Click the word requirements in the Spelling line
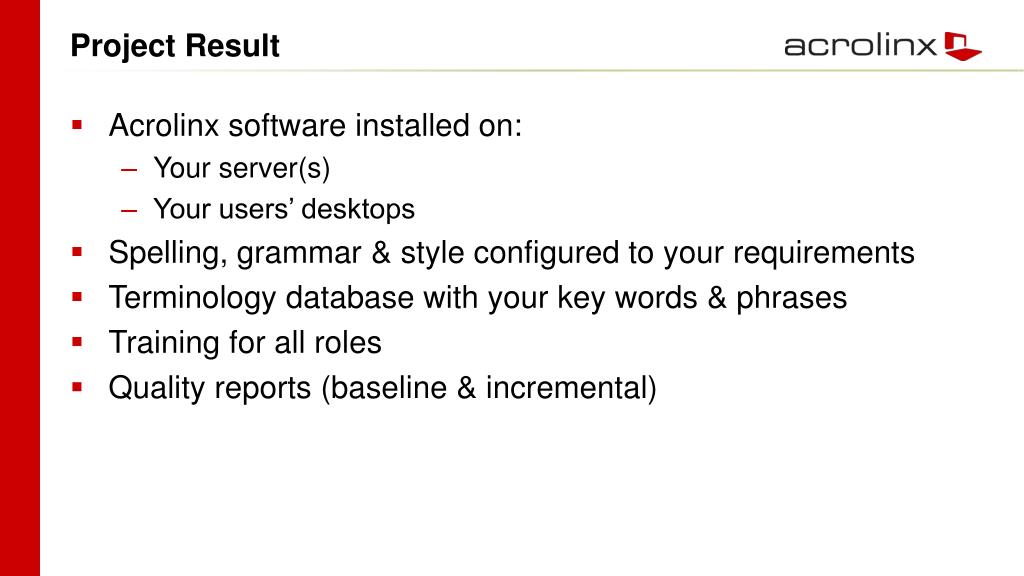Image resolution: width=1024 pixels, height=576 pixels. (x=824, y=254)
